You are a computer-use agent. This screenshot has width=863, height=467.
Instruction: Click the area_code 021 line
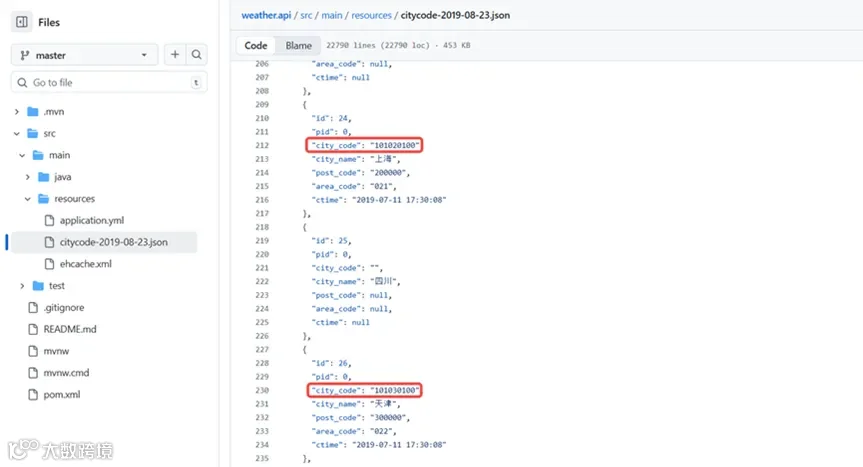(x=353, y=186)
